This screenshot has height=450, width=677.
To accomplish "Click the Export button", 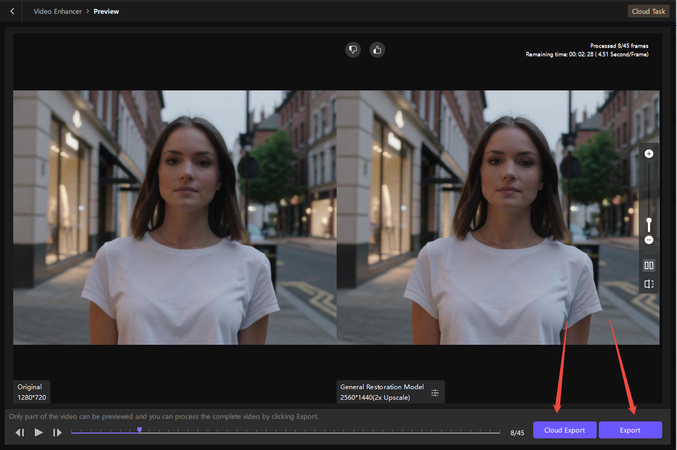I will coord(630,430).
